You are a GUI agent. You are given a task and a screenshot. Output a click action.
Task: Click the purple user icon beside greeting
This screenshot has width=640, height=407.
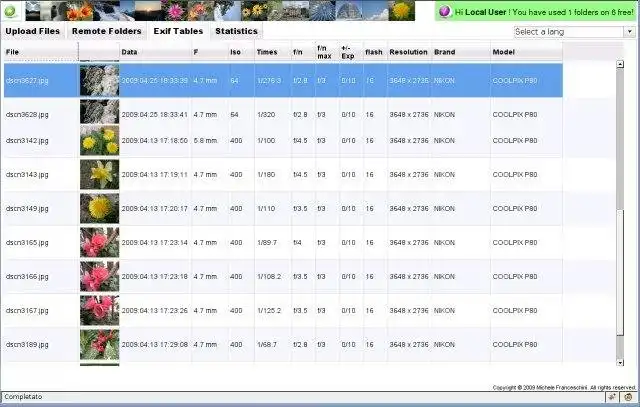tap(445, 11)
